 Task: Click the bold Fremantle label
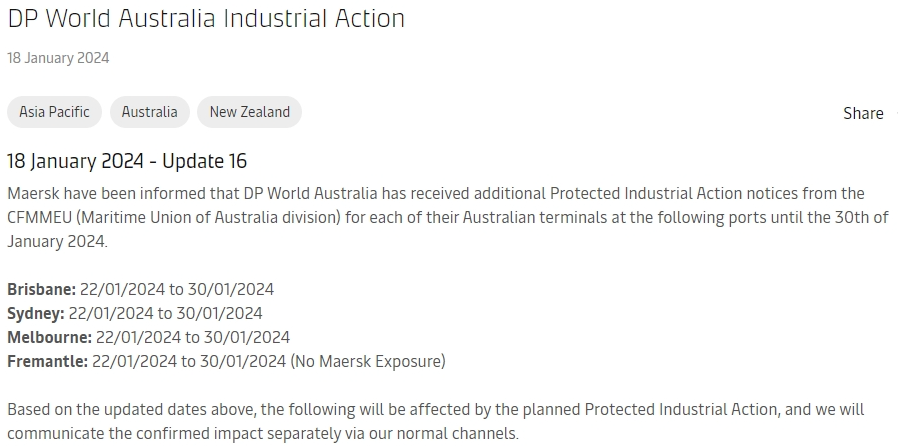tap(47, 361)
